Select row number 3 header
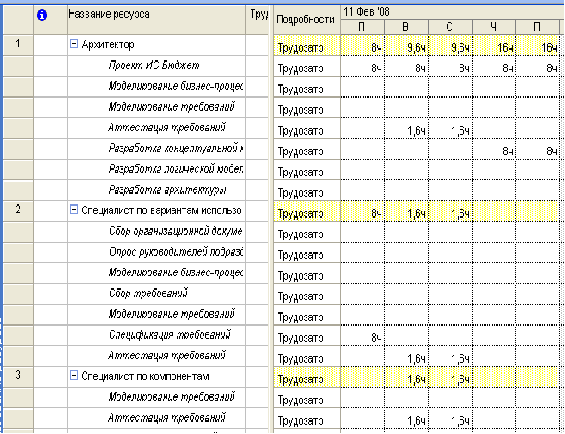The image size is (565, 434). (x=18, y=376)
